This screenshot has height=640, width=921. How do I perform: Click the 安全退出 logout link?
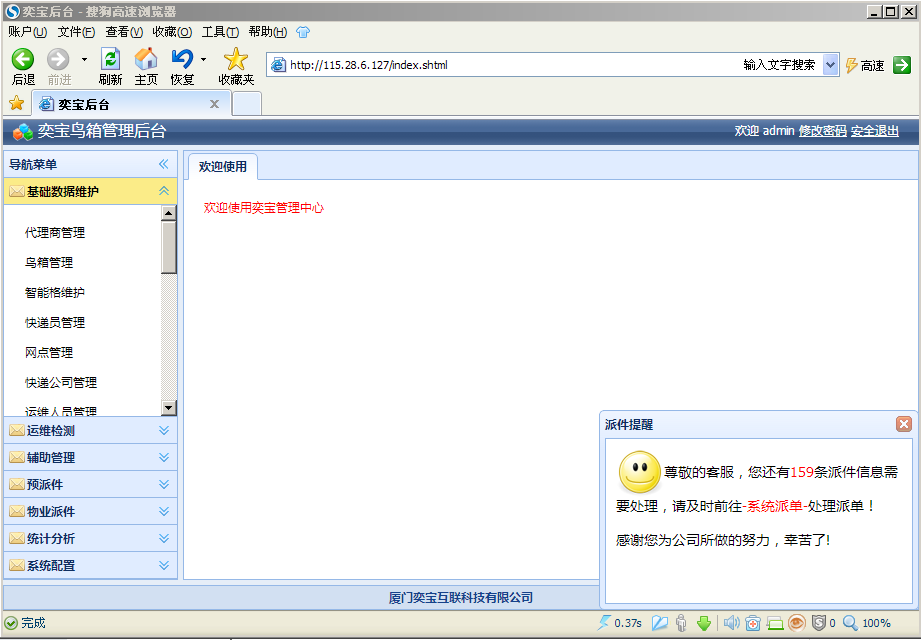tap(875, 131)
